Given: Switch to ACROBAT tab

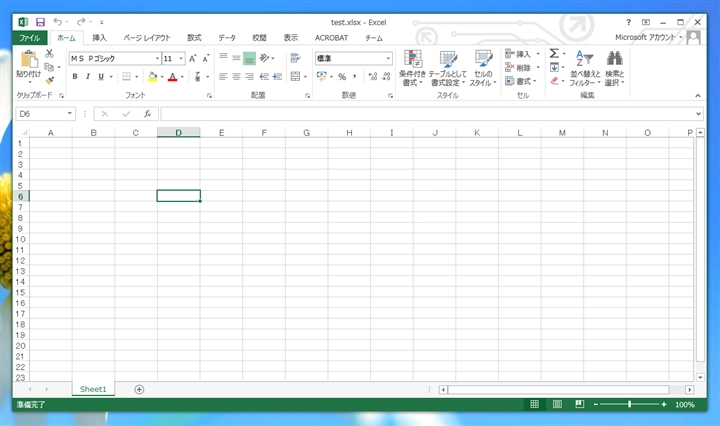Looking at the screenshot, I should 332,38.
